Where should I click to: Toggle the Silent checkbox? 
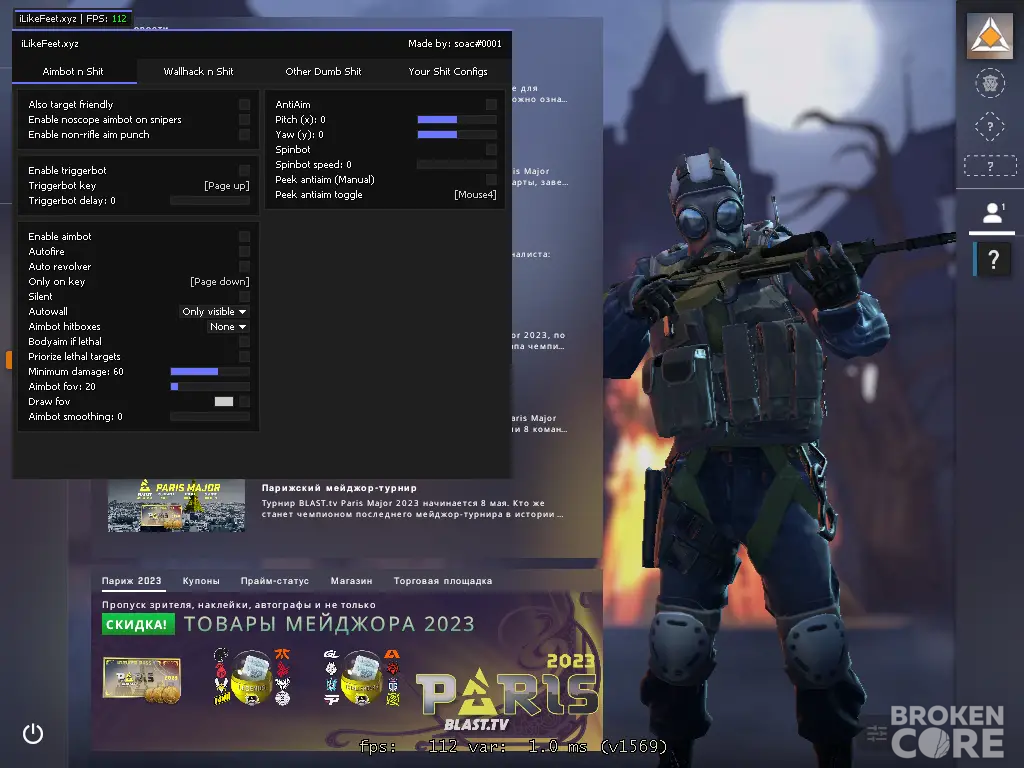point(244,296)
